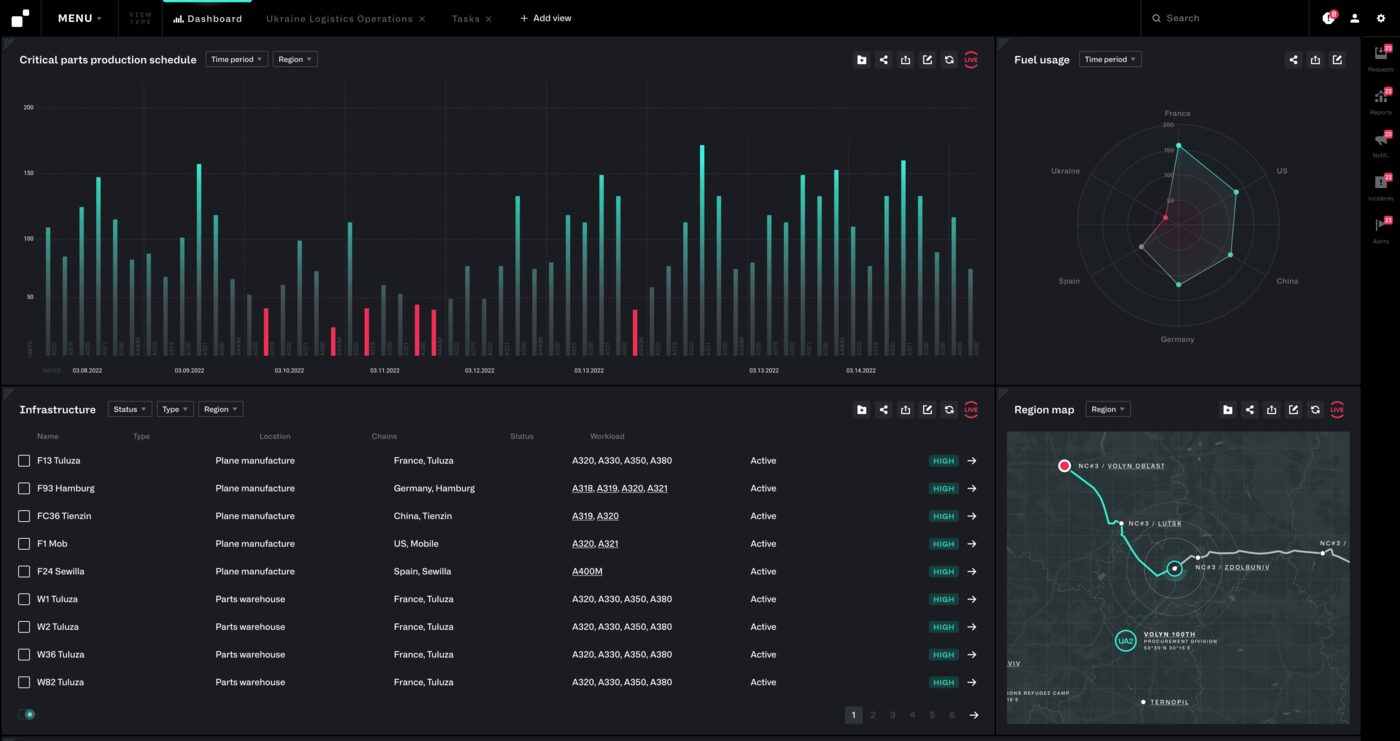Image resolution: width=1400 pixels, height=741 pixels.
Task: Open the A400M workload link
Action: pos(587,572)
